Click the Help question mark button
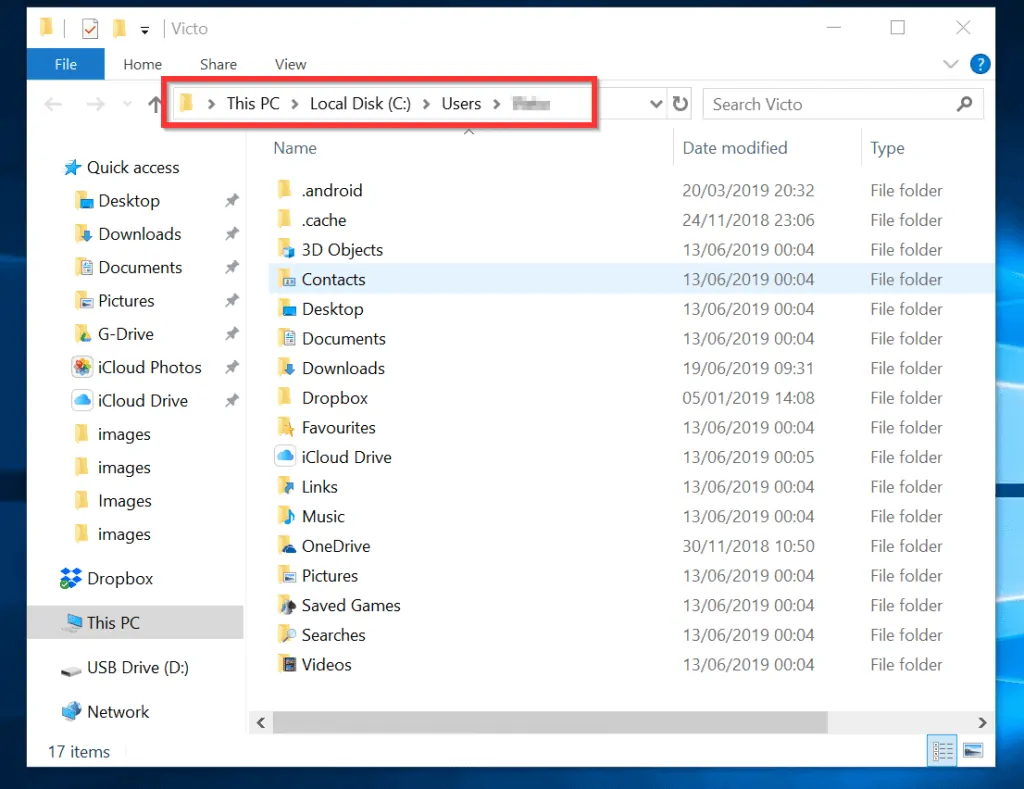 (x=979, y=63)
